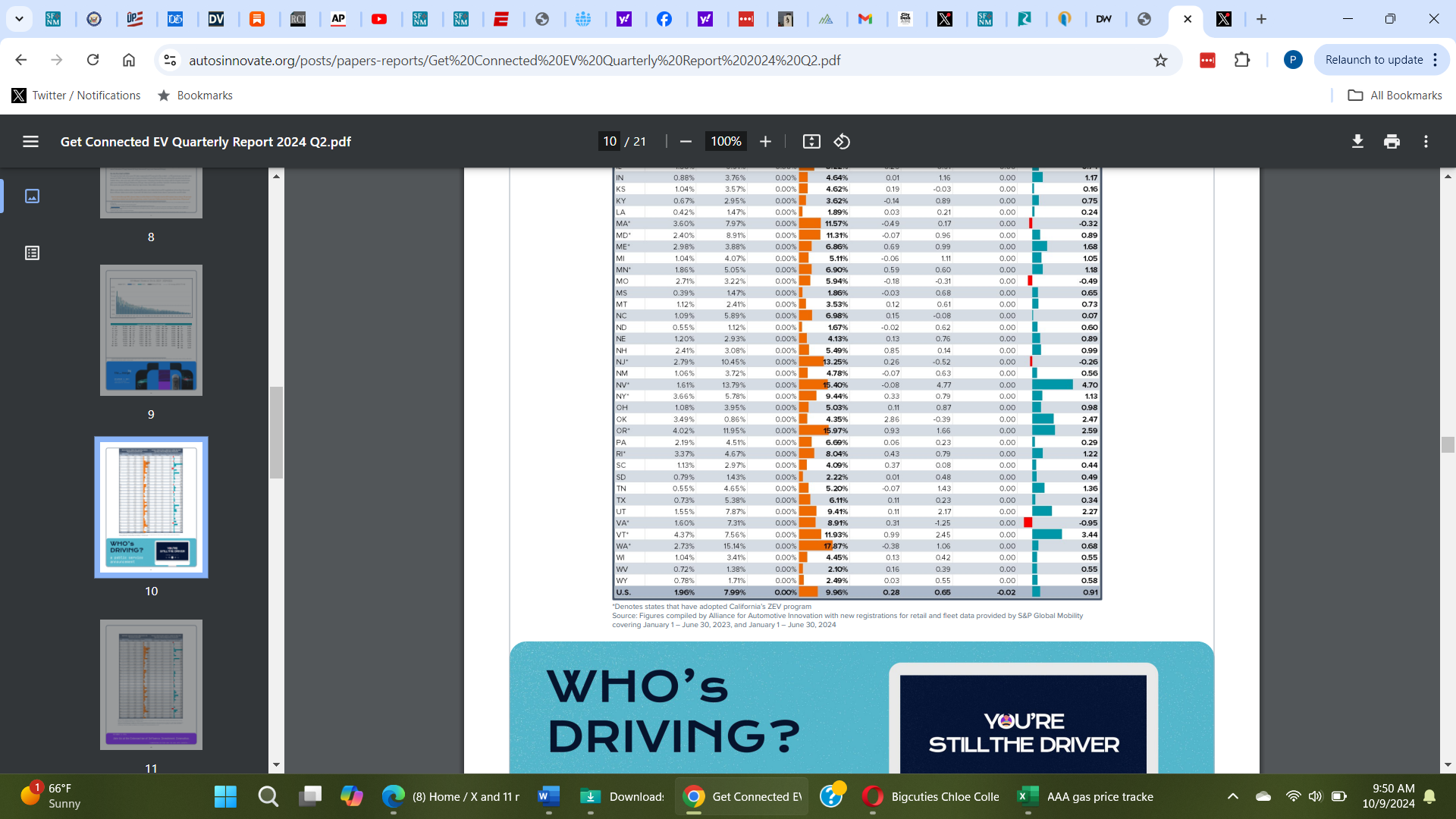The width and height of the screenshot is (1456, 819).
Task: Download the PDF file
Action: tap(1357, 142)
